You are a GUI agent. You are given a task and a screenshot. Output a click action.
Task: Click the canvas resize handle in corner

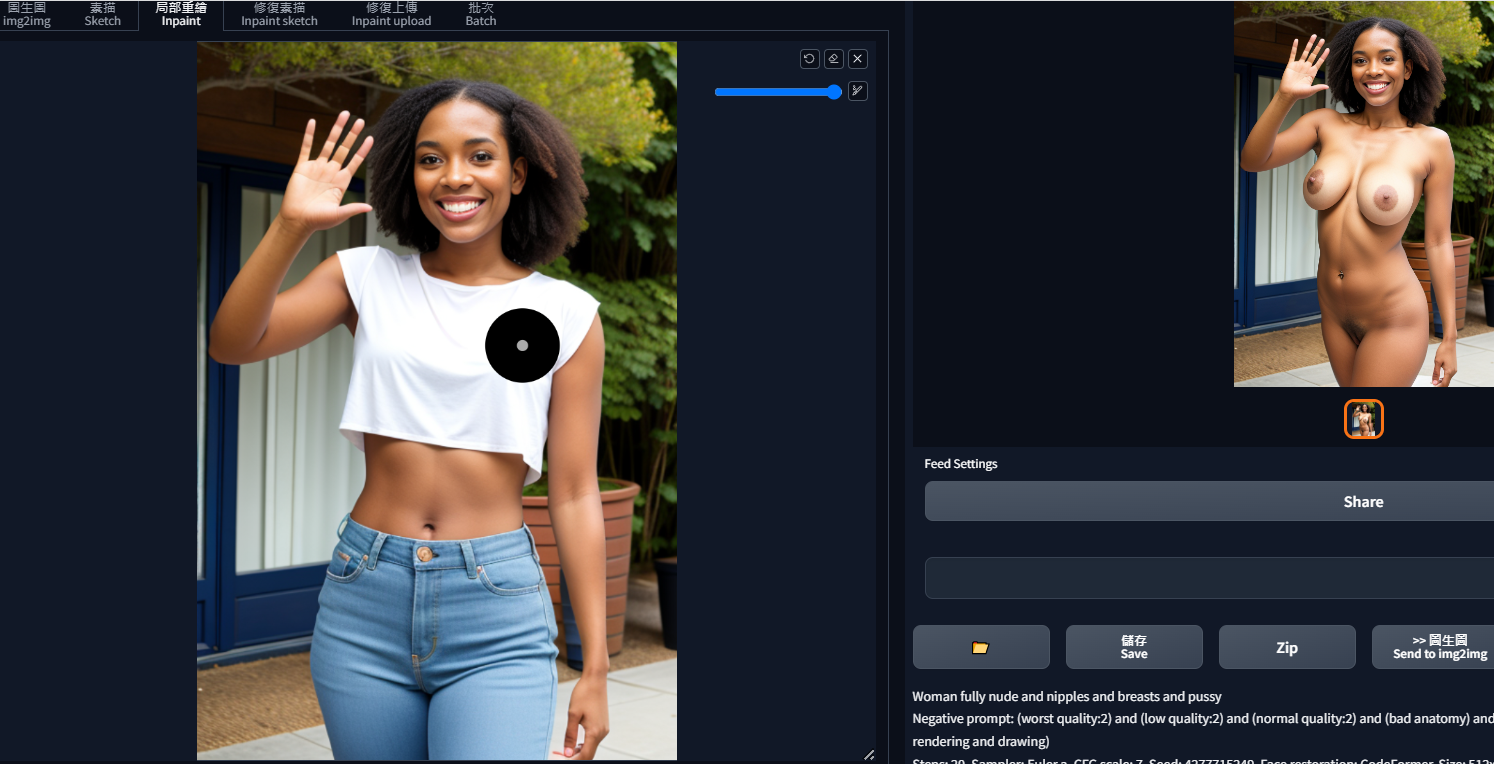[868, 754]
